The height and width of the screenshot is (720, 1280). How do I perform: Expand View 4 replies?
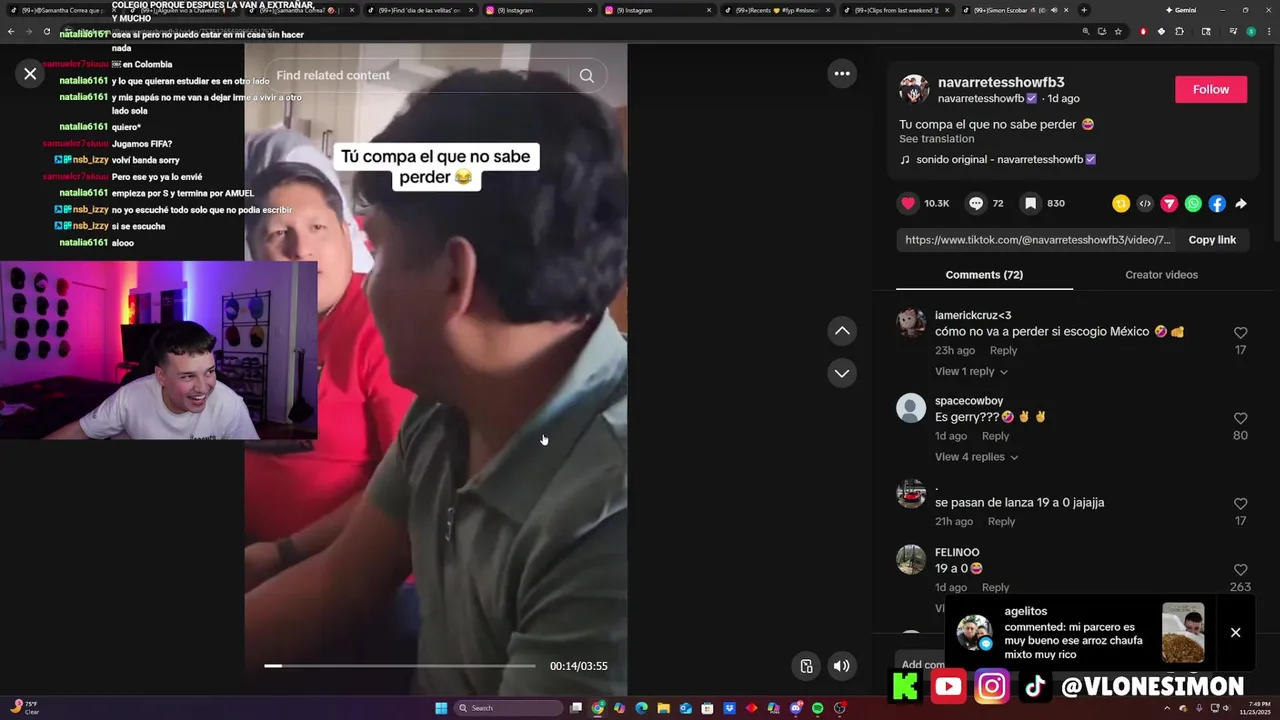(x=976, y=457)
